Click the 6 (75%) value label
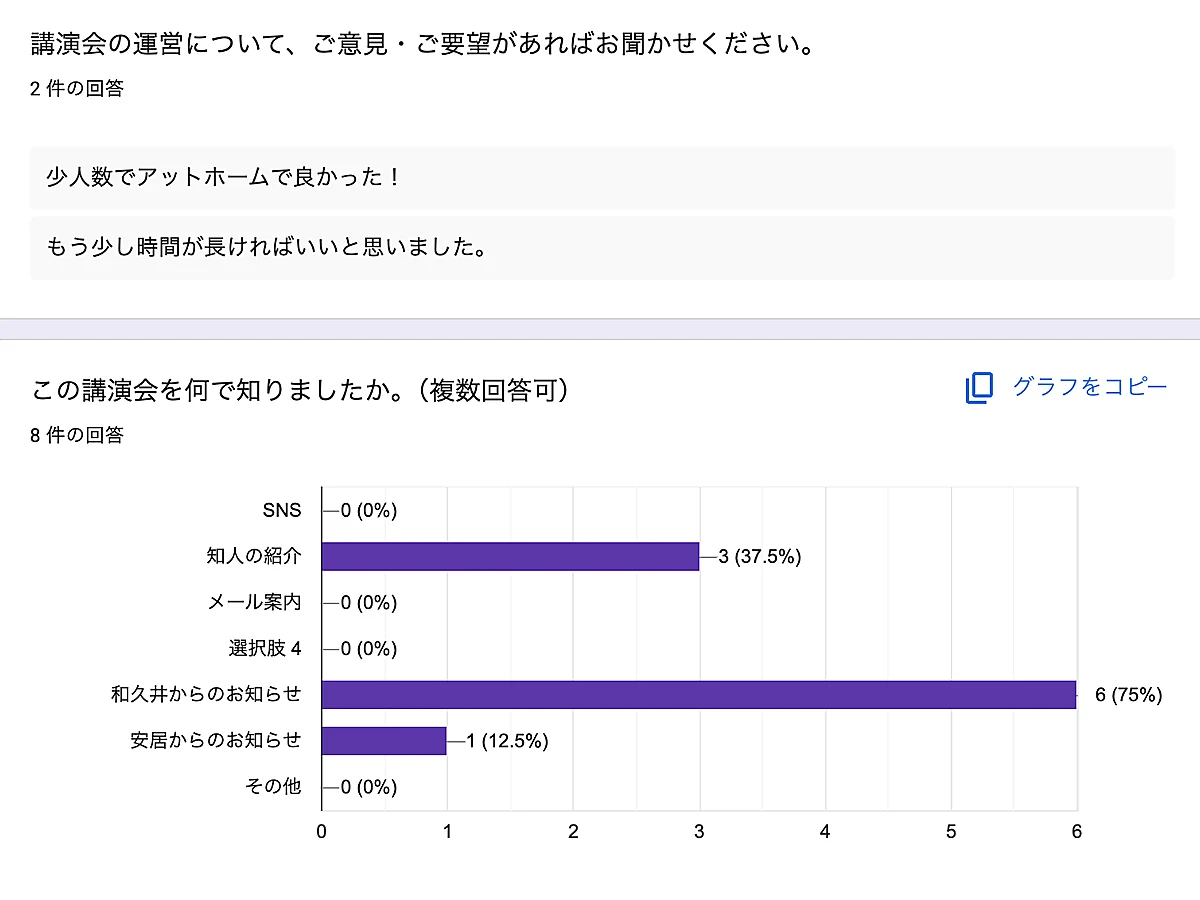This screenshot has width=1200, height=900. click(x=1129, y=695)
